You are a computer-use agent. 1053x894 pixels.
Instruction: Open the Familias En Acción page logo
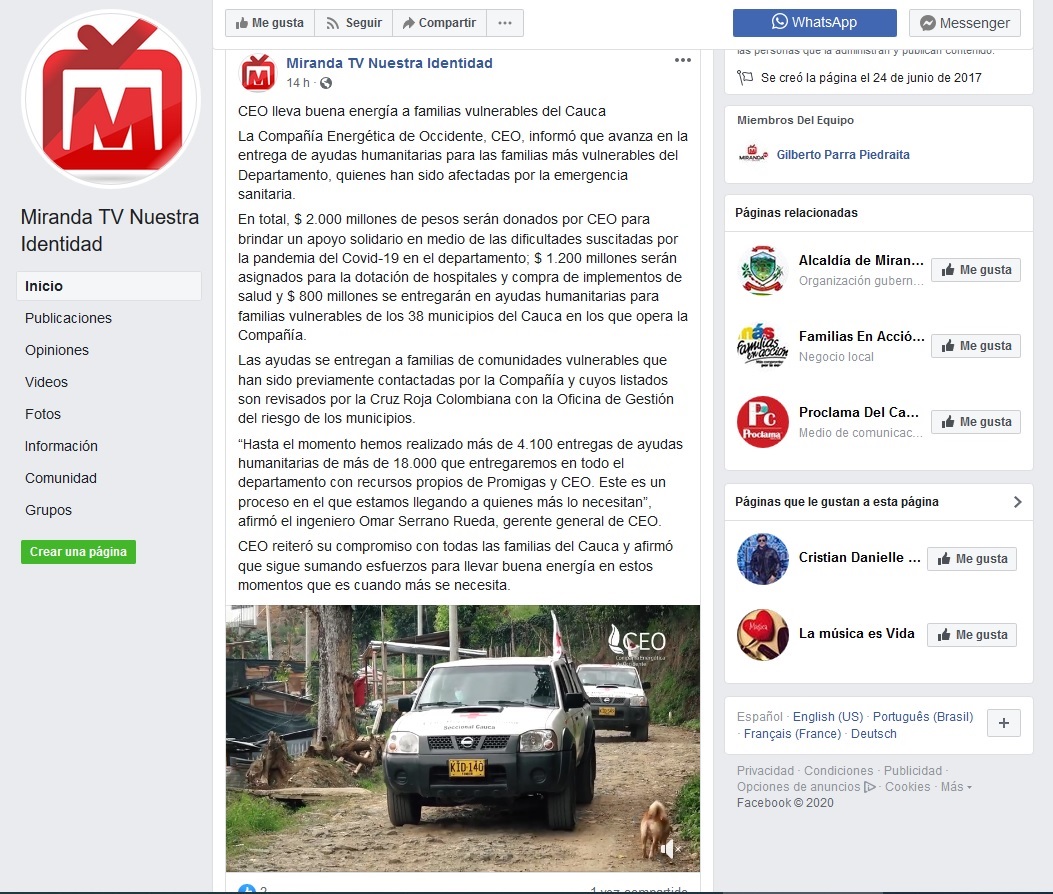tap(762, 346)
